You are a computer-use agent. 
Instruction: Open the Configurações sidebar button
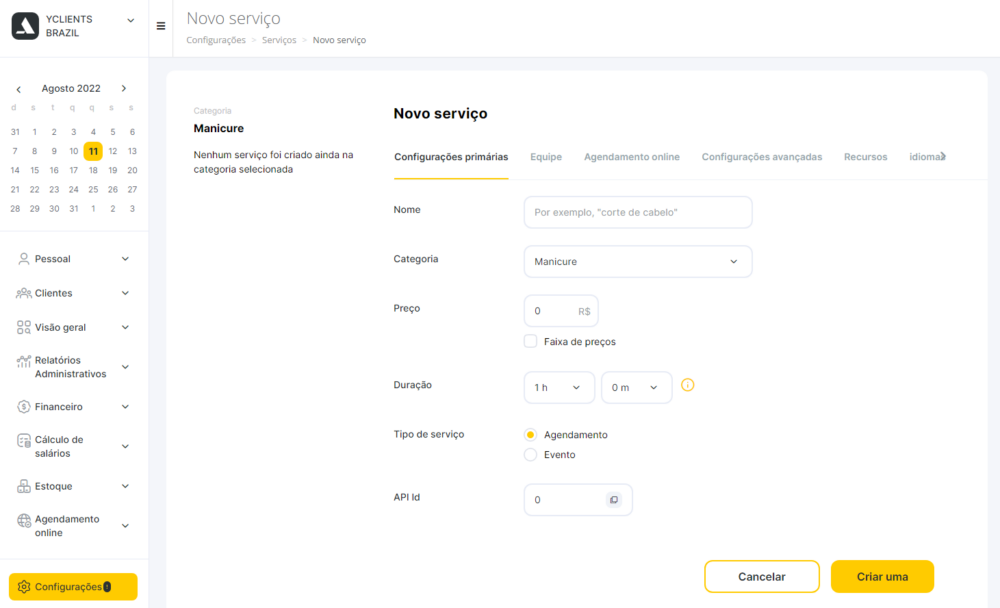[73, 587]
